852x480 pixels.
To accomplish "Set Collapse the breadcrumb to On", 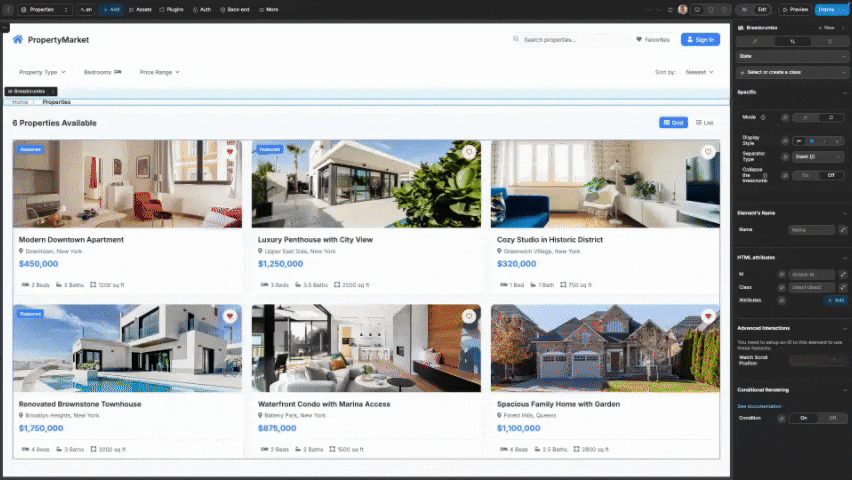I will 806,175.
